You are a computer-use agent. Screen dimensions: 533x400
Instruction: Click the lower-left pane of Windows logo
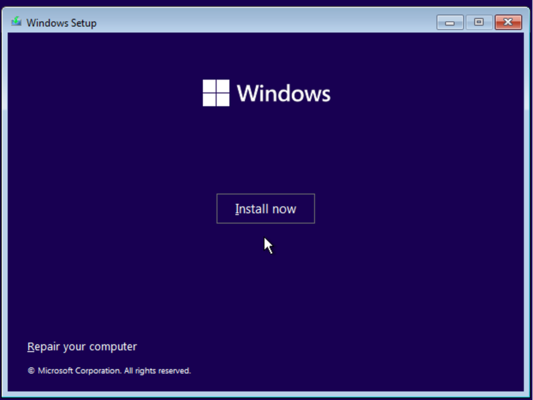209,100
